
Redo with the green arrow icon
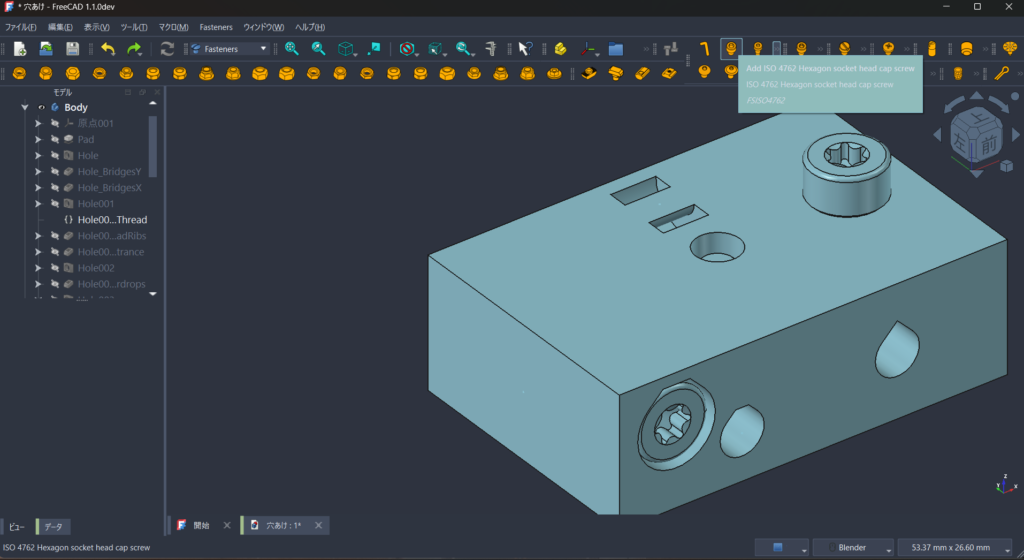(134, 49)
